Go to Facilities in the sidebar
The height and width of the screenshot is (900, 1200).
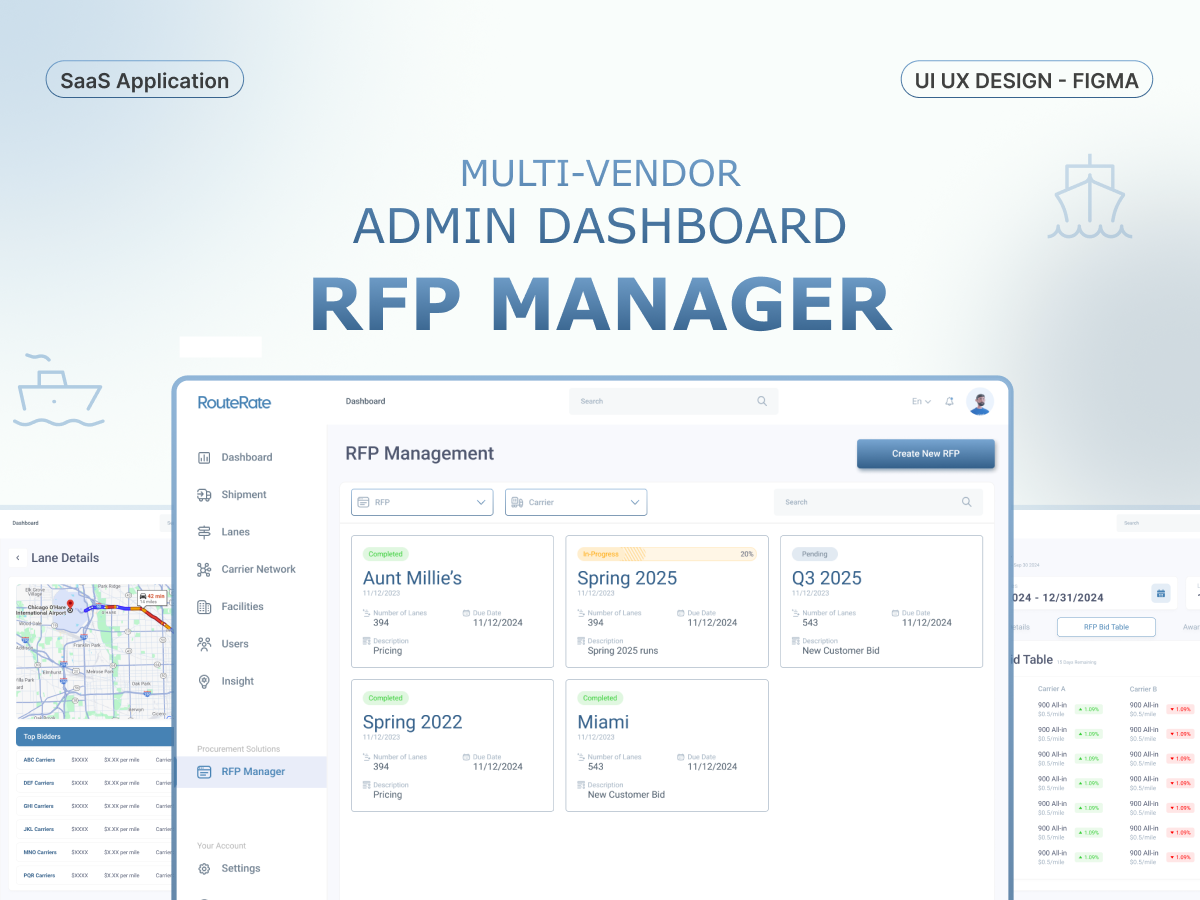pos(242,607)
